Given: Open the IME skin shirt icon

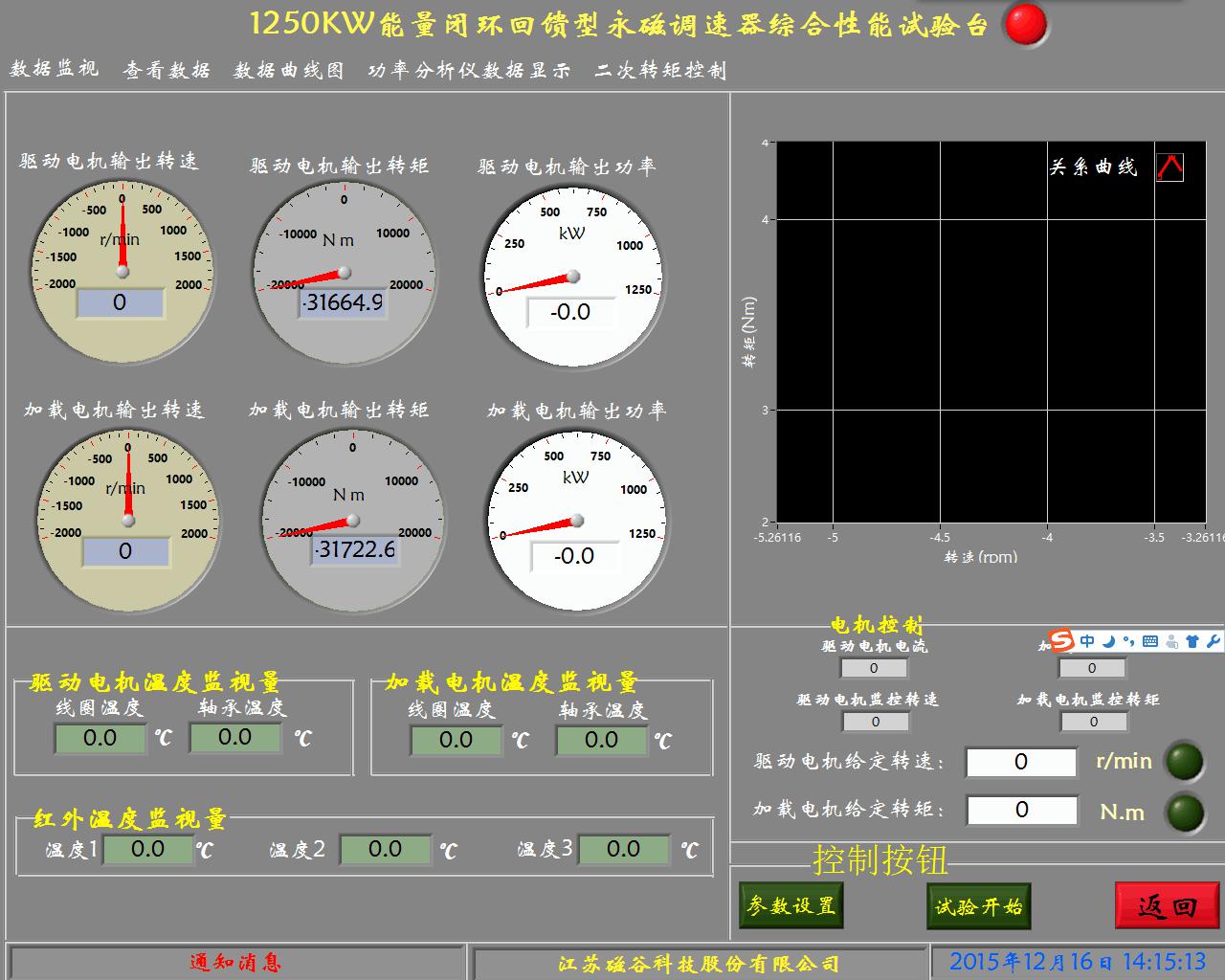Looking at the screenshot, I should 1192,641.
